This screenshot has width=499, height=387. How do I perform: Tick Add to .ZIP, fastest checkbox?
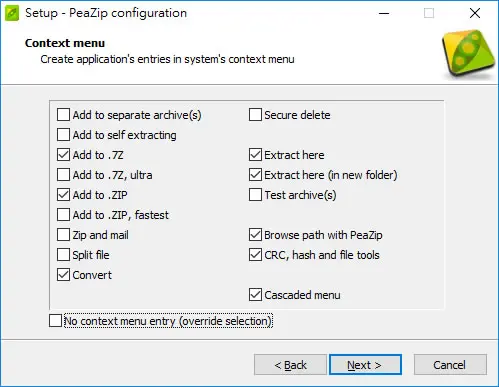pyautogui.click(x=63, y=215)
